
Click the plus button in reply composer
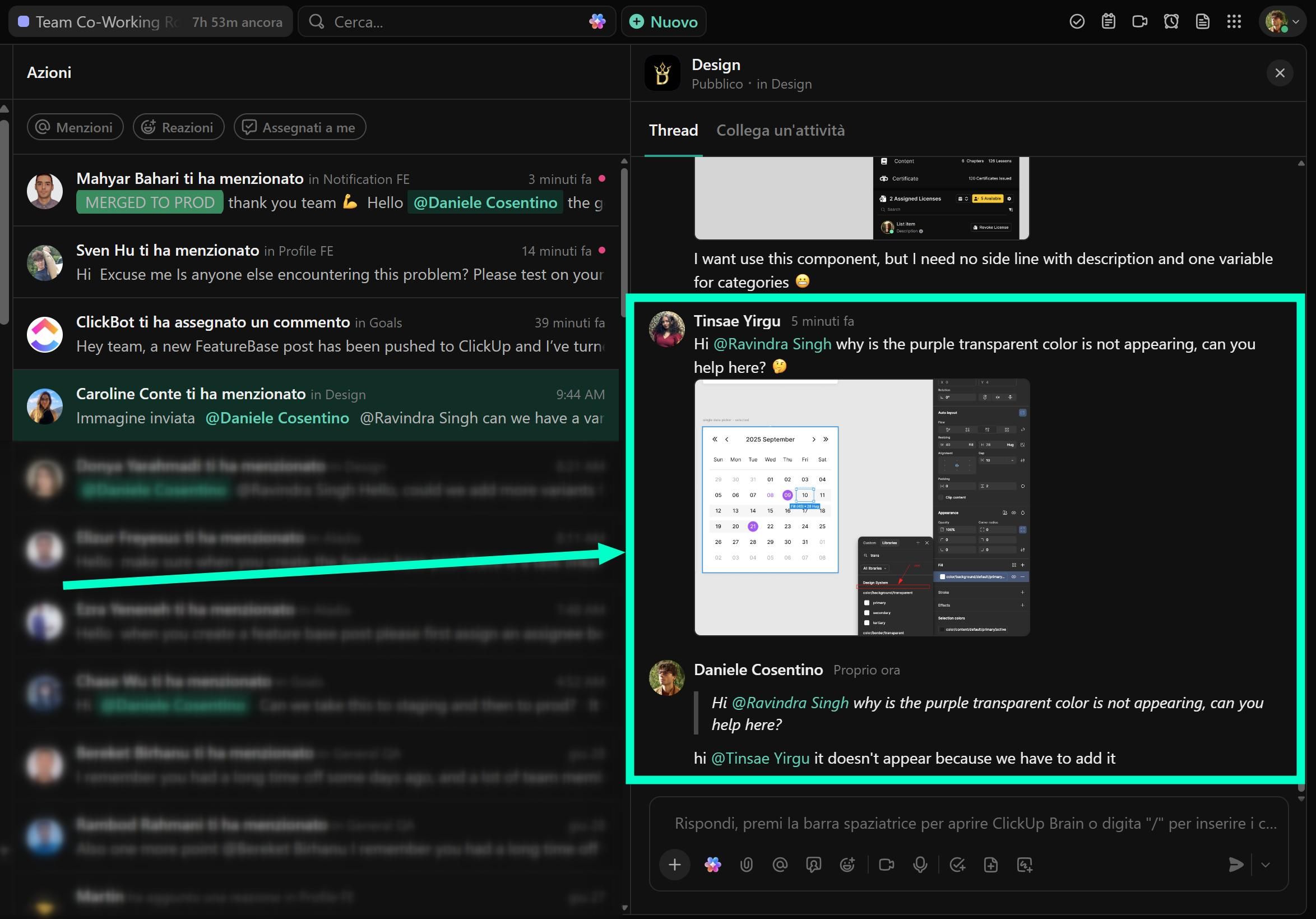click(675, 865)
